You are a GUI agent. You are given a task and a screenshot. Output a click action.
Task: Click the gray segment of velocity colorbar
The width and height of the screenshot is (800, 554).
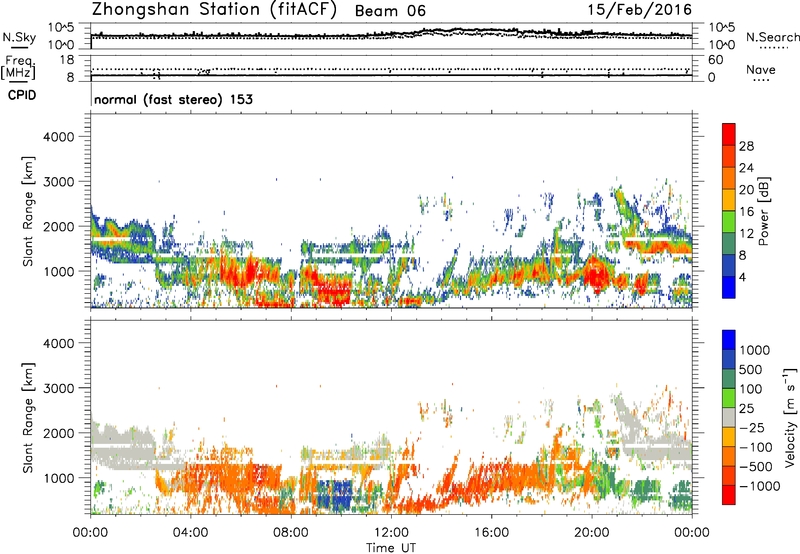click(729, 417)
